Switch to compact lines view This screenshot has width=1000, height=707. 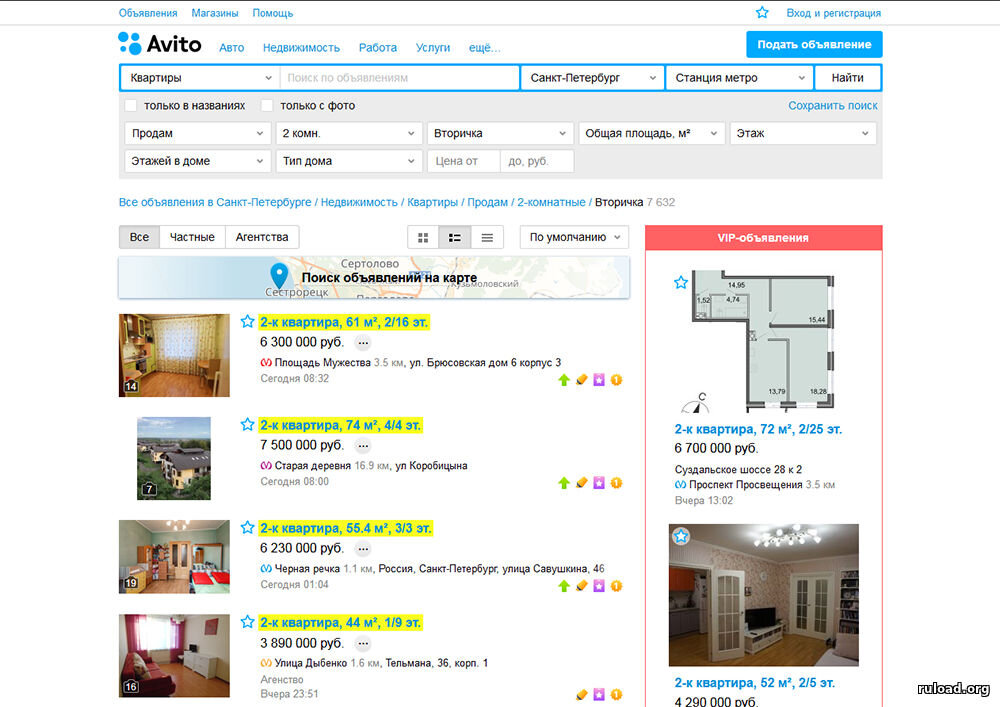[487, 237]
